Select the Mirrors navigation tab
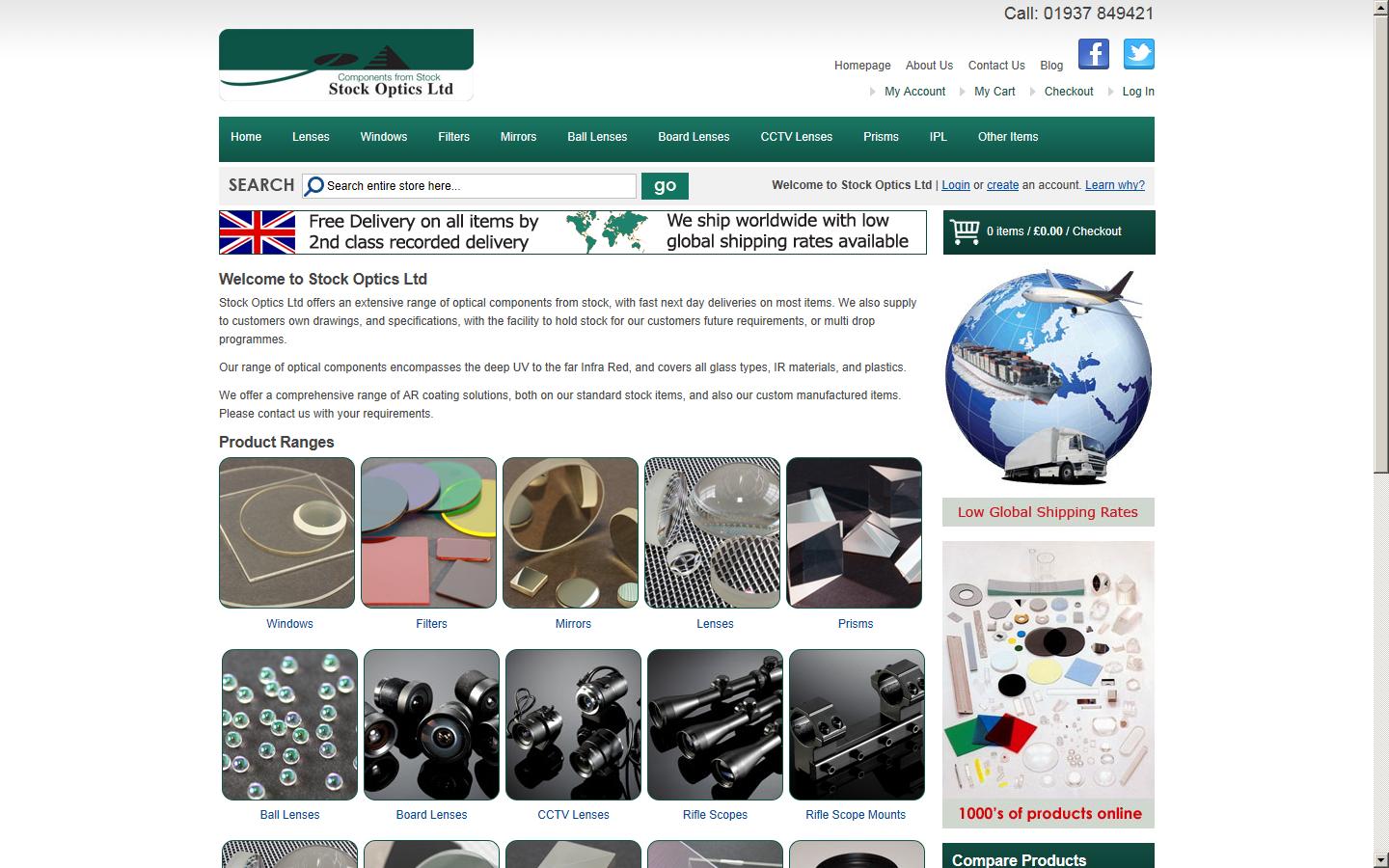1389x868 pixels. 518,137
